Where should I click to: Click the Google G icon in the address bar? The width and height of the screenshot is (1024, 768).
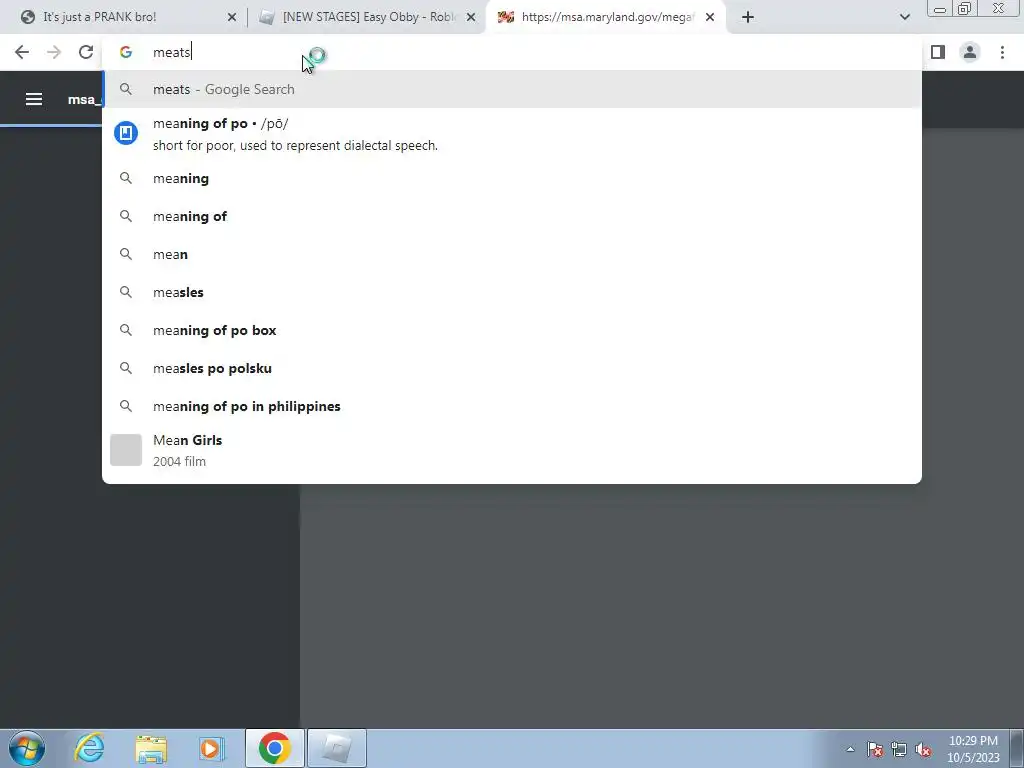click(126, 52)
